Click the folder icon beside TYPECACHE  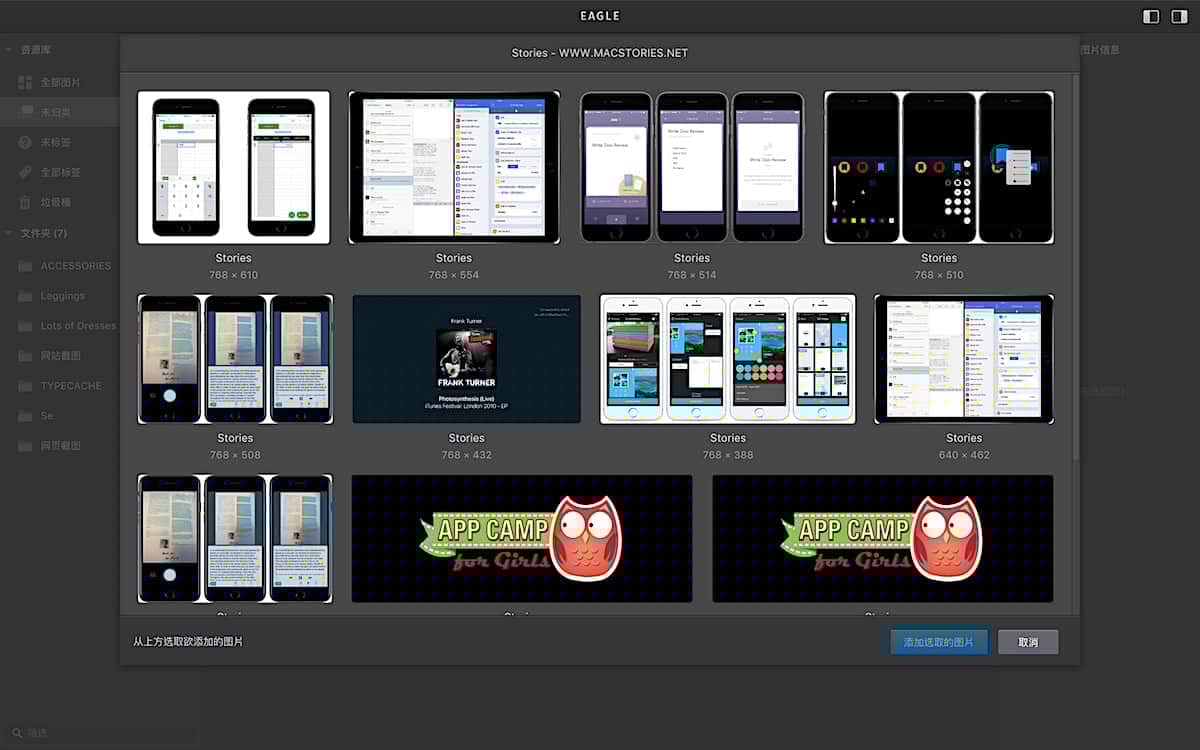(26, 386)
